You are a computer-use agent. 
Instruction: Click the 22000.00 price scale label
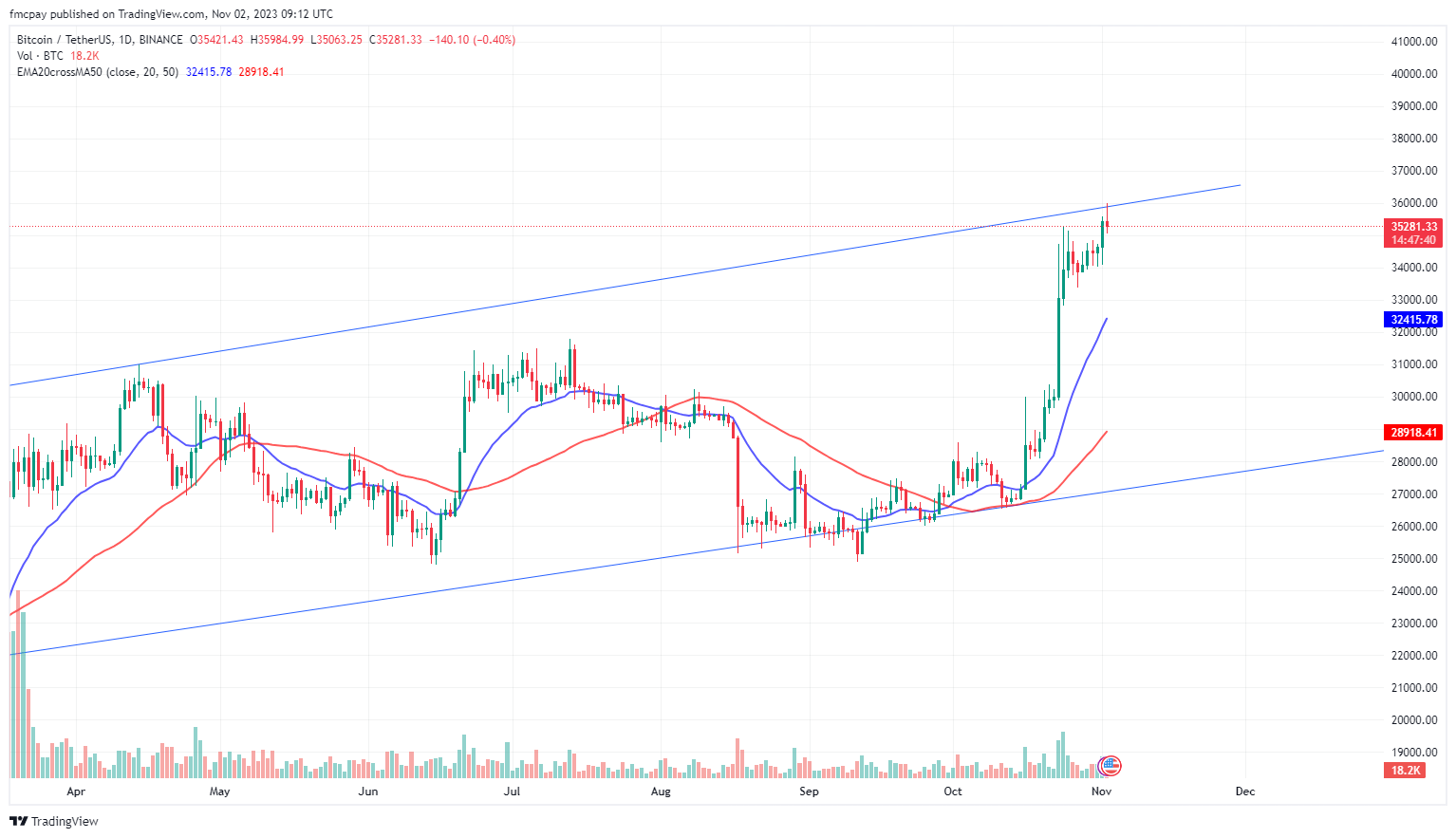[x=1414, y=656]
